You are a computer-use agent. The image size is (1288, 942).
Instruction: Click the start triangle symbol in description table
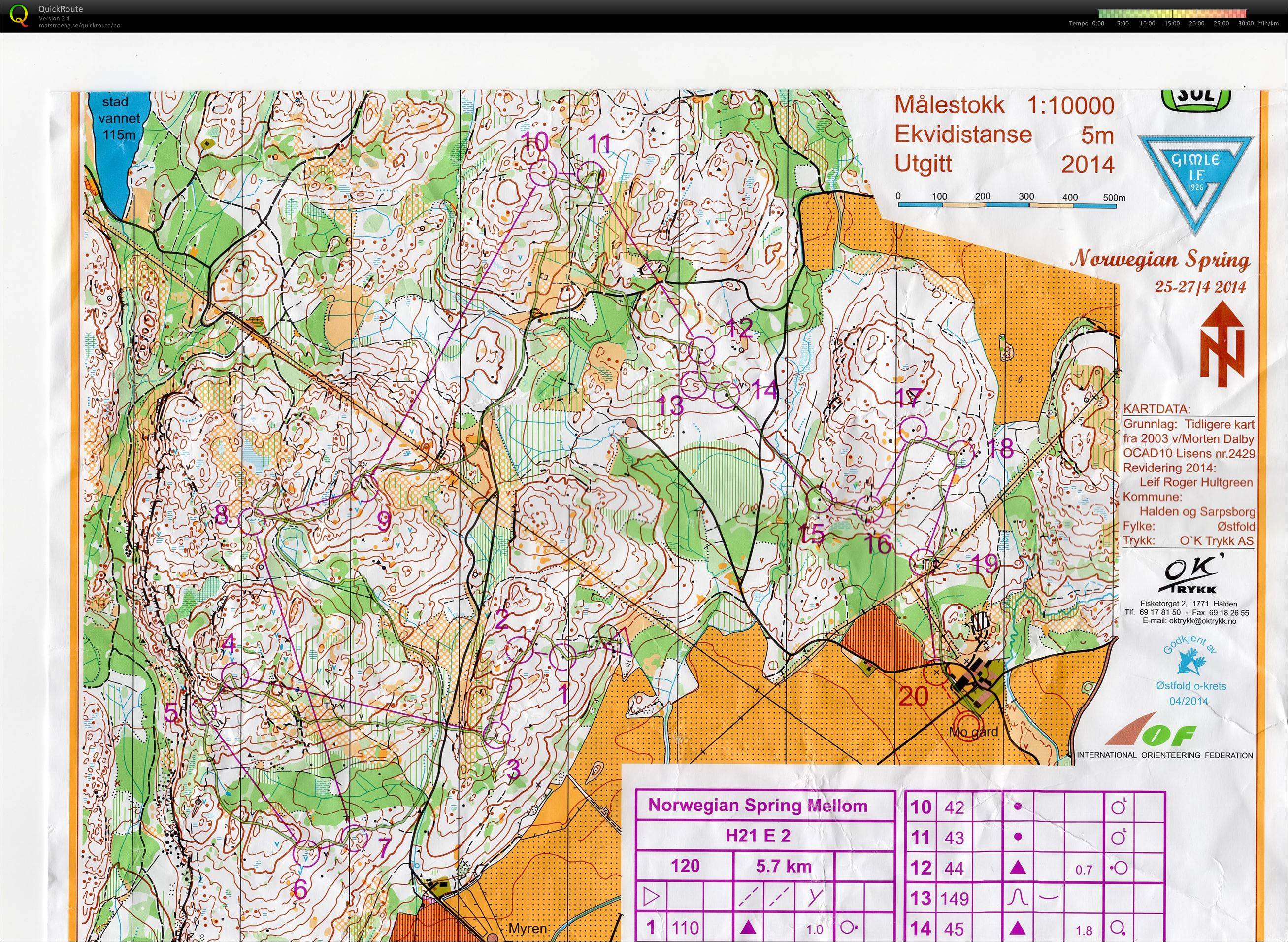pos(650,898)
